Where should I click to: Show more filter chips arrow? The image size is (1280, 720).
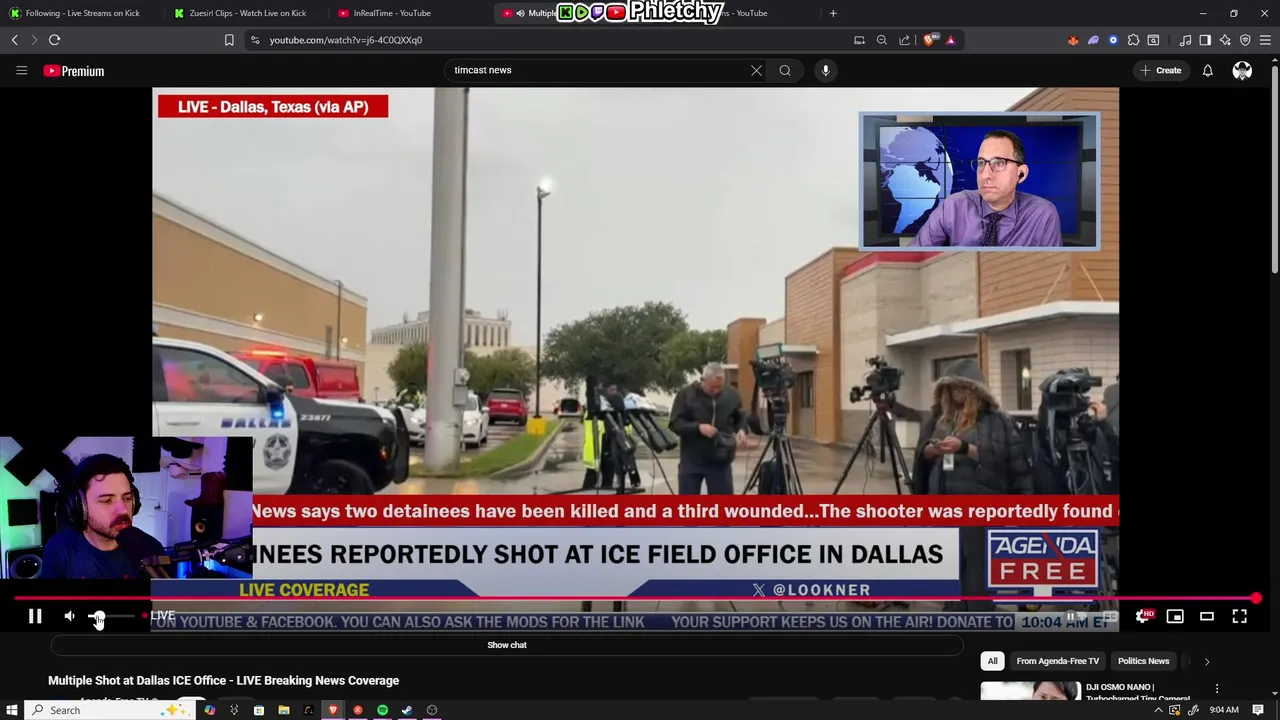point(1206,661)
